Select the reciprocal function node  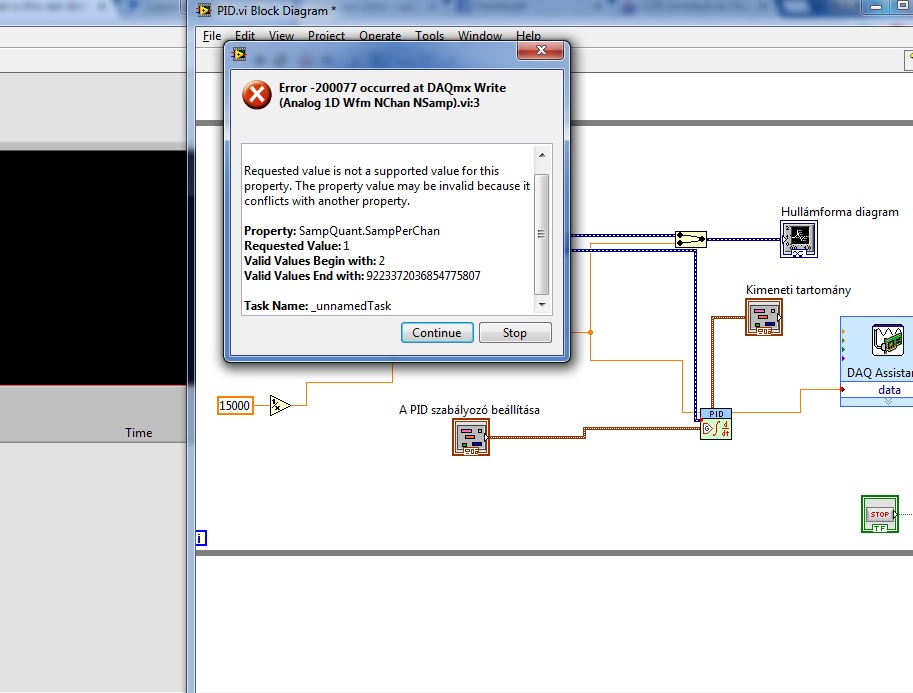pyautogui.click(x=280, y=405)
